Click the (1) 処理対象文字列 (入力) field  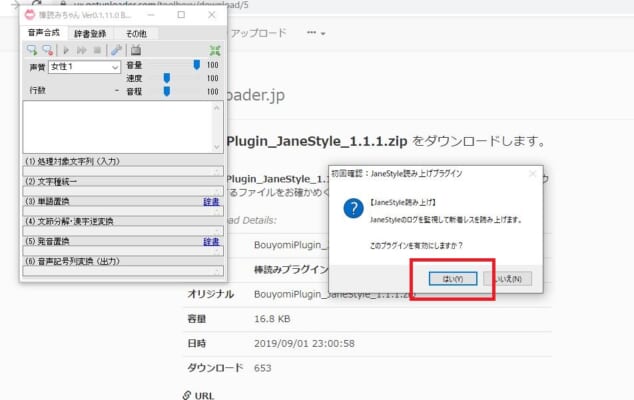click(x=123, y=171)
